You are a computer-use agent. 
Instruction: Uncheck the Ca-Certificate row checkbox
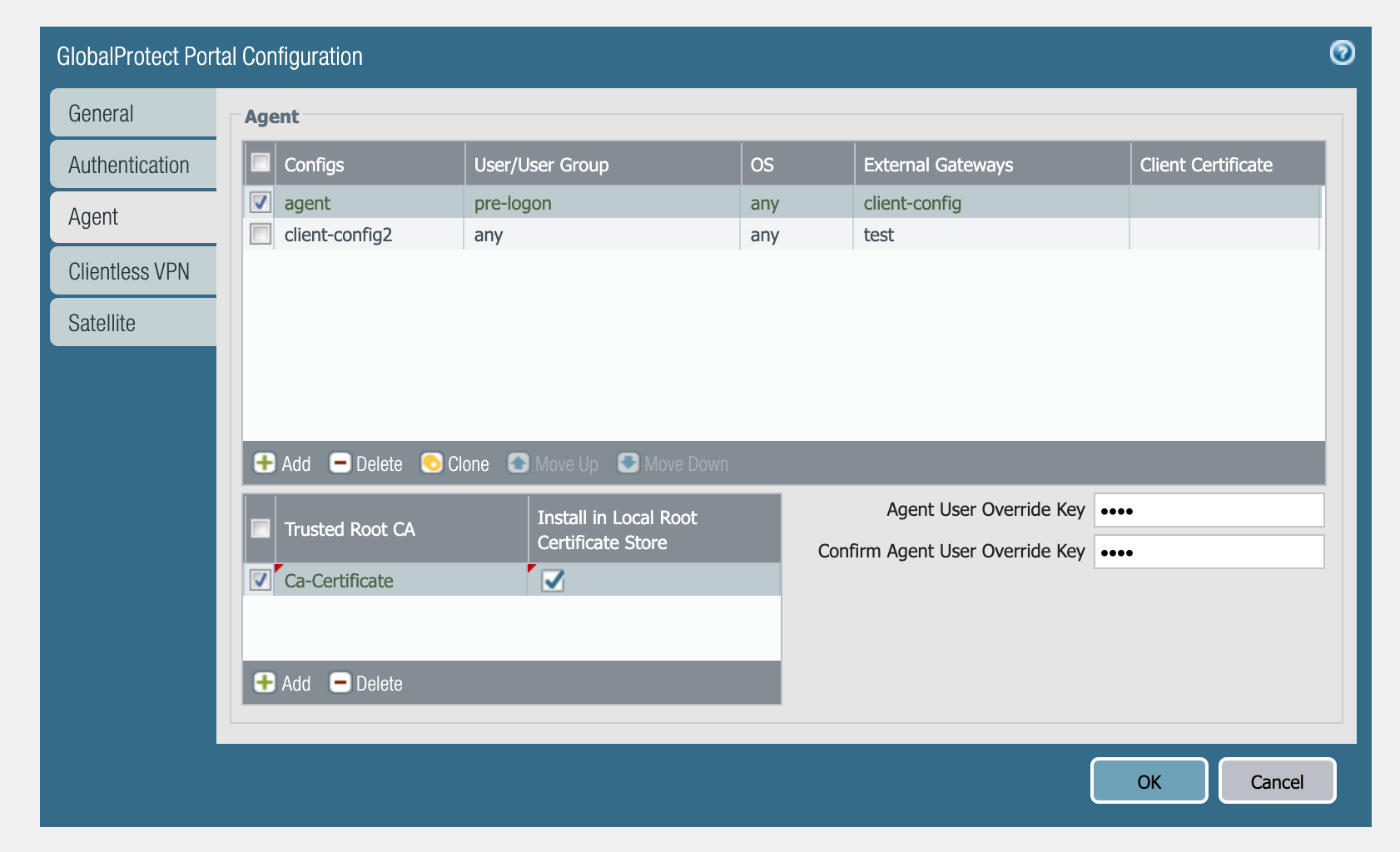261,580
